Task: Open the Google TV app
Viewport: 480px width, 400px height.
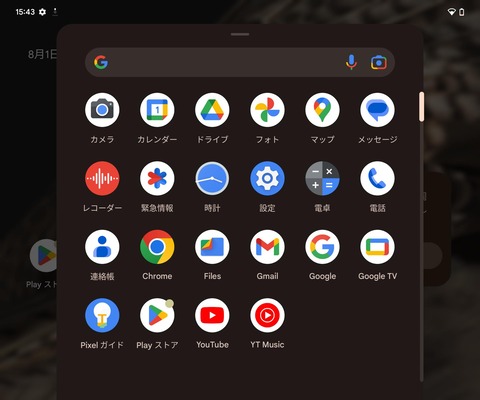Action: (377, 247)
